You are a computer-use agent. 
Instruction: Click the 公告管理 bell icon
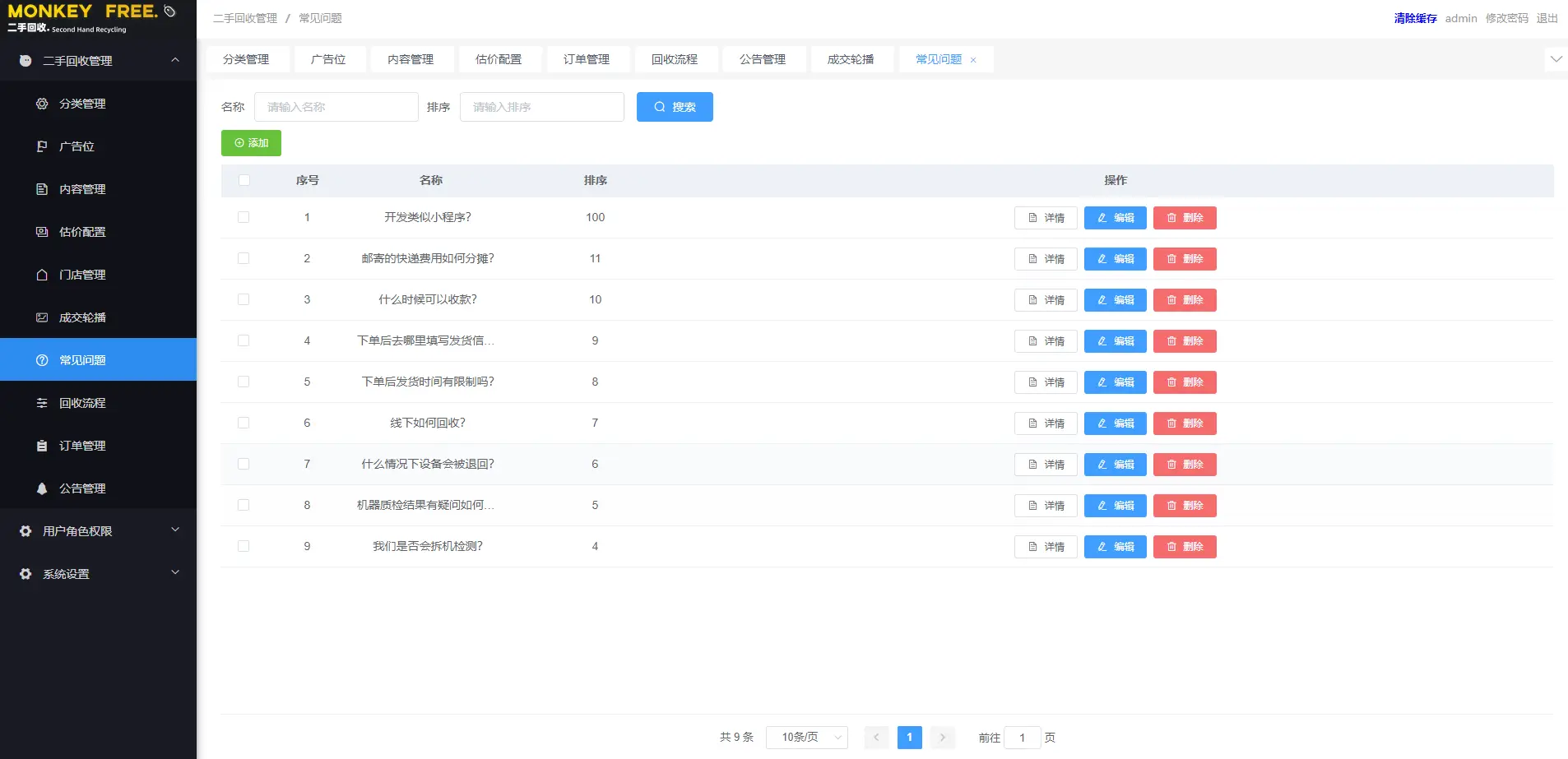point(42,488)
